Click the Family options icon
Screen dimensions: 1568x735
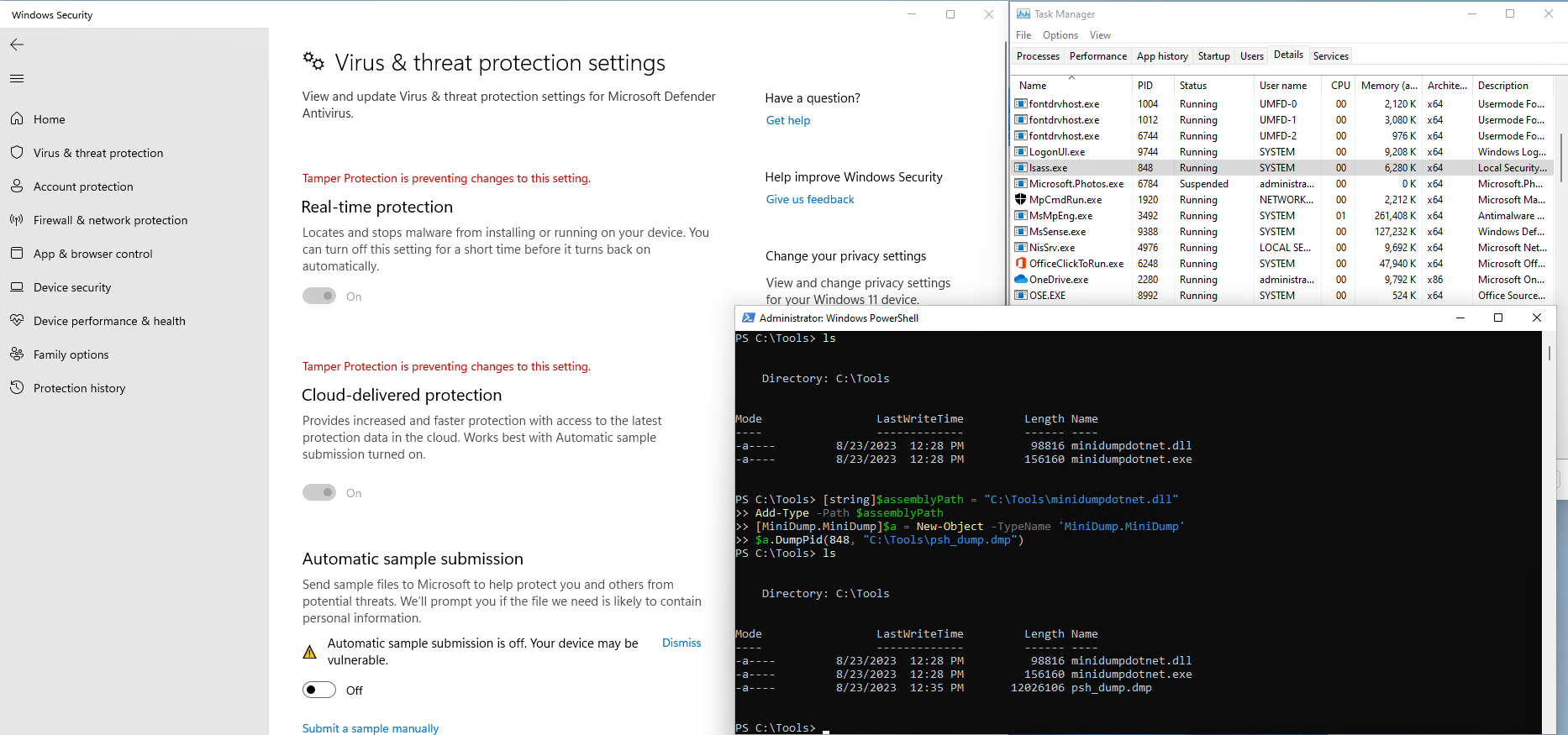[x=17, y=354]
